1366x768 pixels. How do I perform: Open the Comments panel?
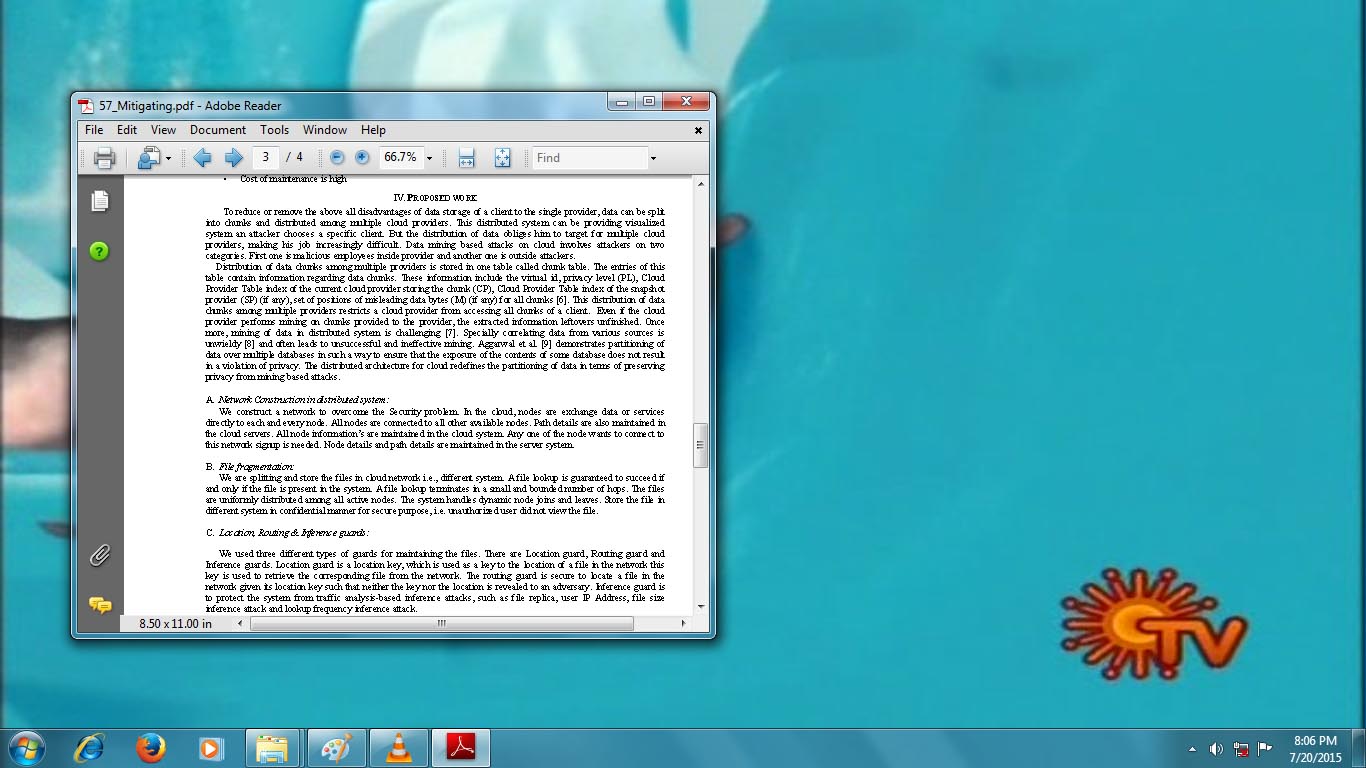[x=98, y=605]
